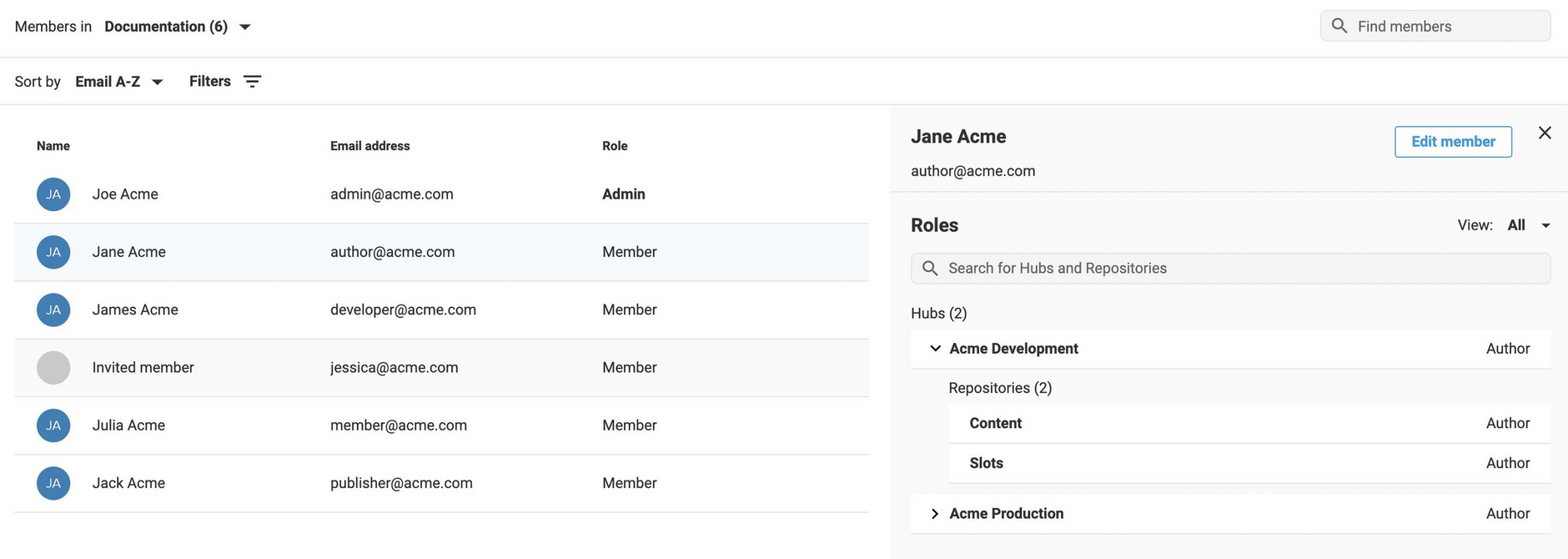Click Jane Acme's JA avatar in the list
This screenshot has height=559, width=1568.
tap(53, 252)
